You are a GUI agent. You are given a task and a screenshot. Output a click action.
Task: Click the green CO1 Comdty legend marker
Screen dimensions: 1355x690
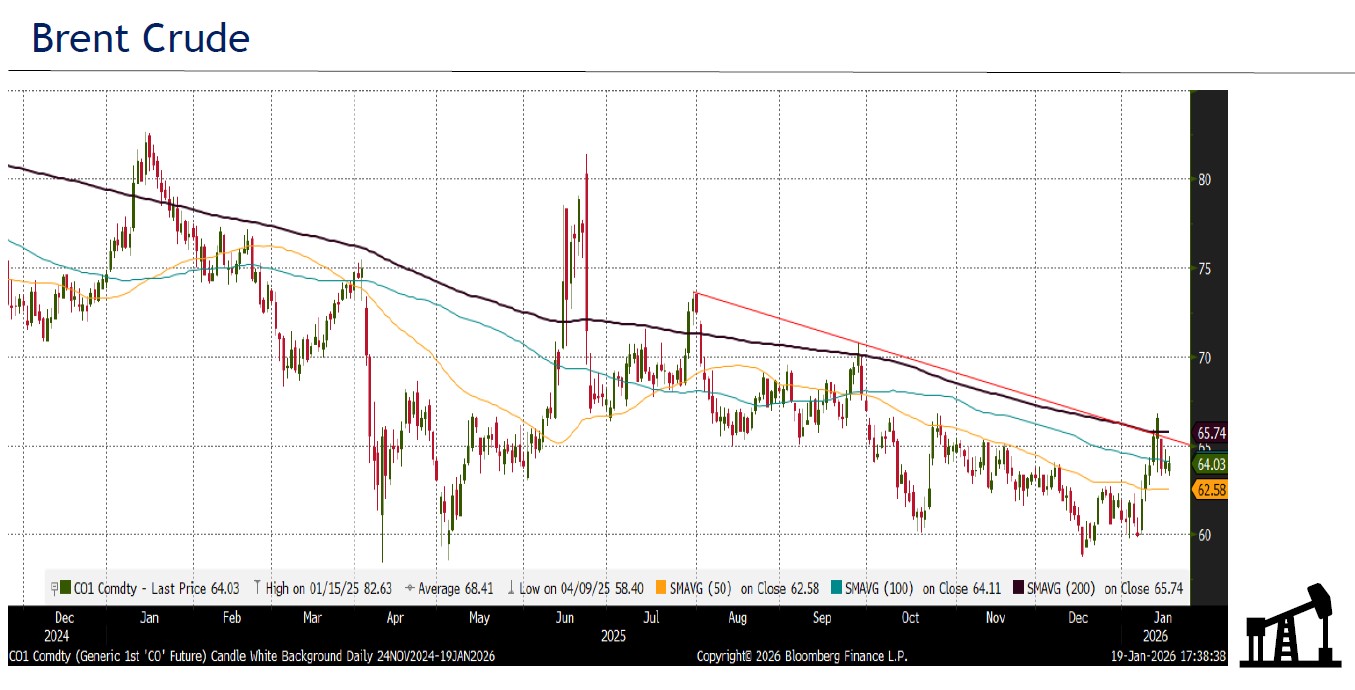pyautogui.click(x=65, y=588)
